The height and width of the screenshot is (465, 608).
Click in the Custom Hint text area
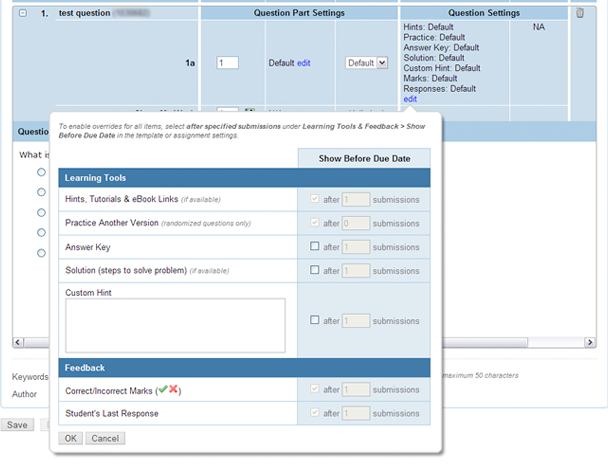[x=175, y=325]
